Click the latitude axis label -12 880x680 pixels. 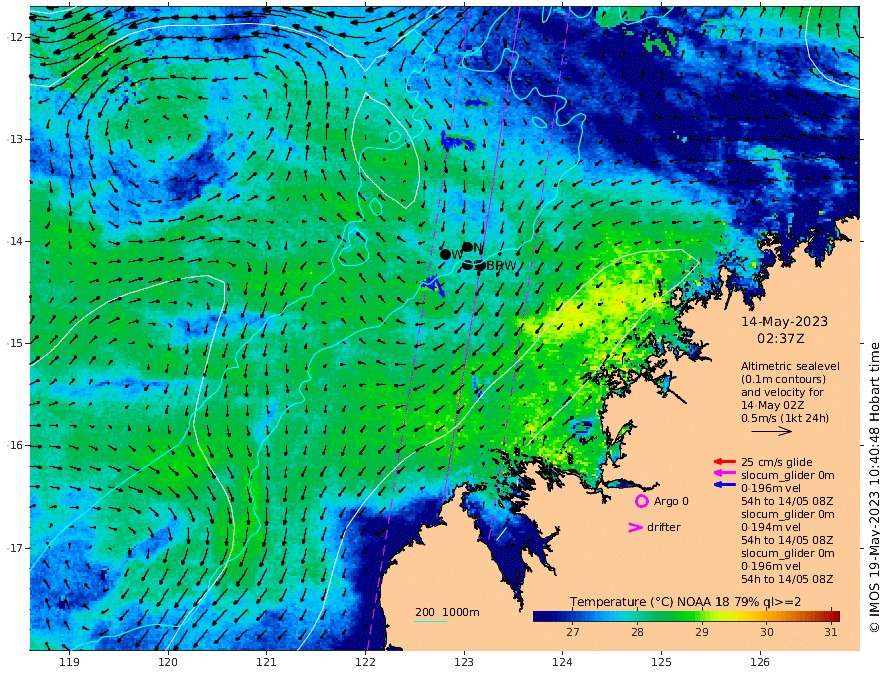pos(15,37)
